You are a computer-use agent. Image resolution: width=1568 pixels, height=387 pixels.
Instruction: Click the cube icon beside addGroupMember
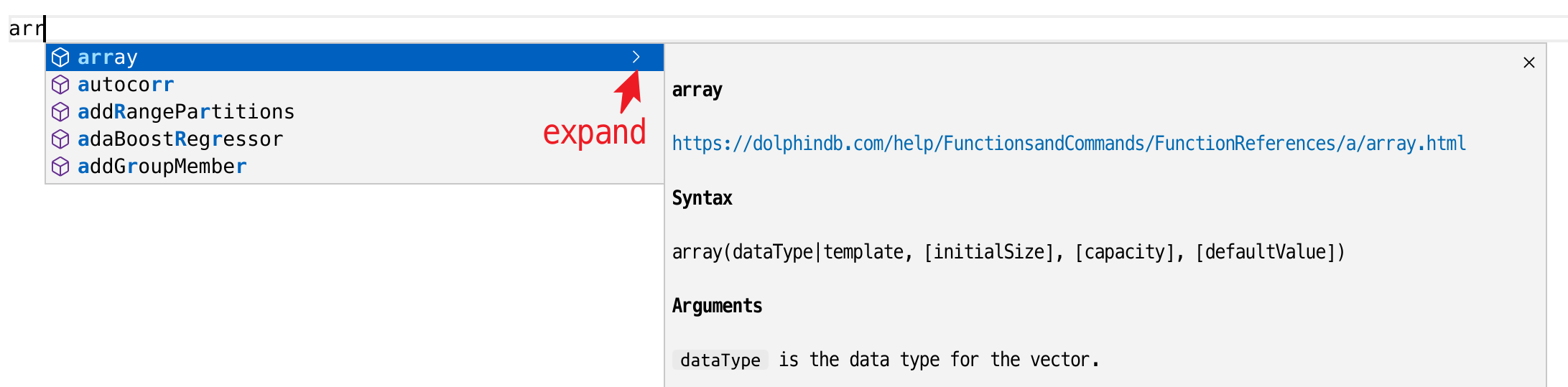pyautogui.click(x=60, y=167)
